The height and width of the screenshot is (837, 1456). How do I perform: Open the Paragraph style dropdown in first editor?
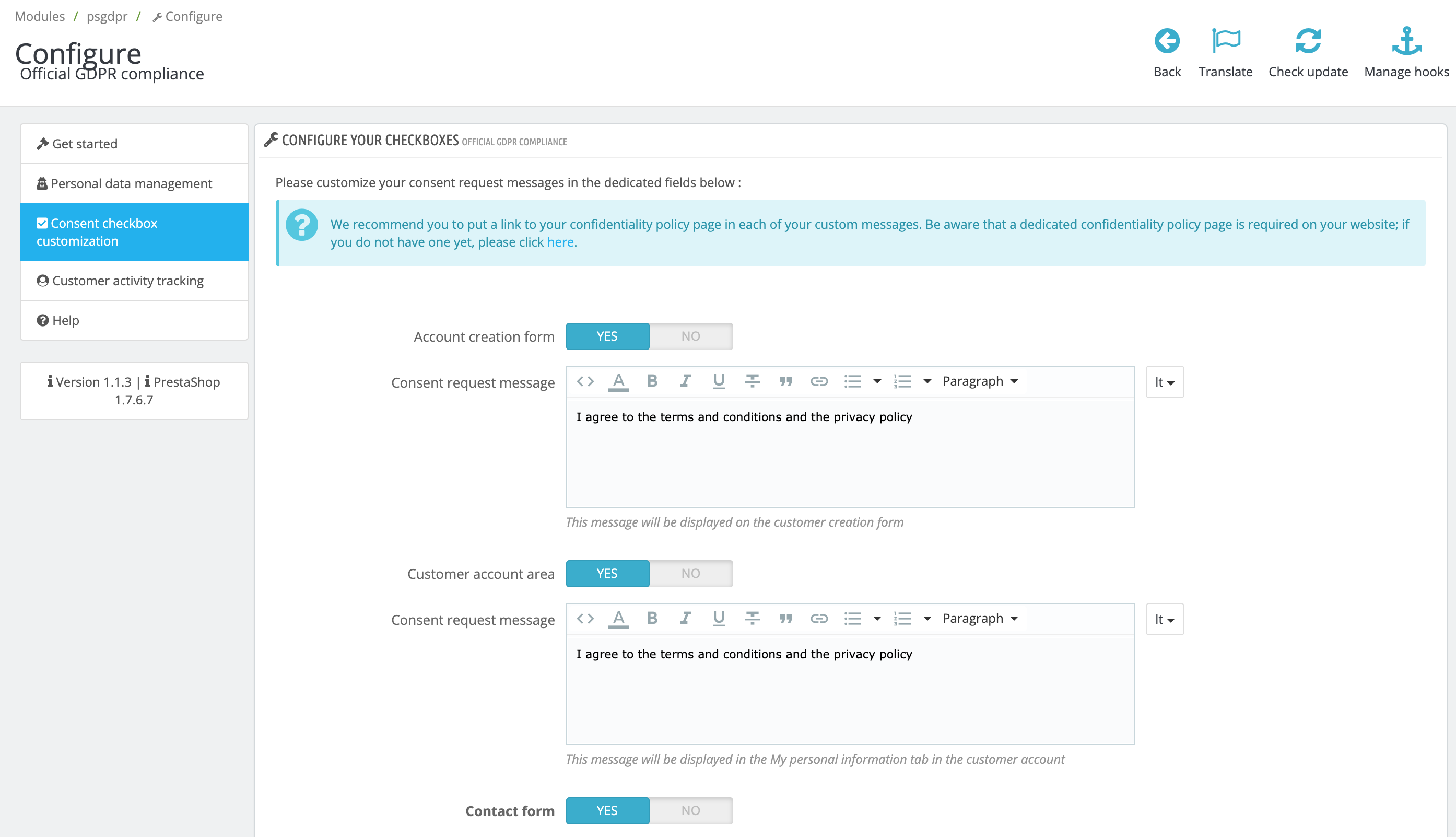tap(980, 380)
